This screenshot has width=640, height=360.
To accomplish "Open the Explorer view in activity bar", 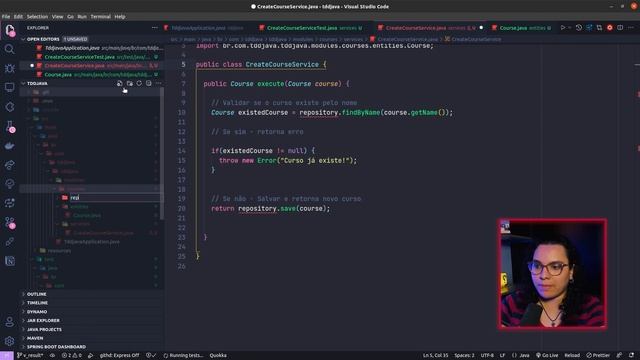I will (9, 30).
